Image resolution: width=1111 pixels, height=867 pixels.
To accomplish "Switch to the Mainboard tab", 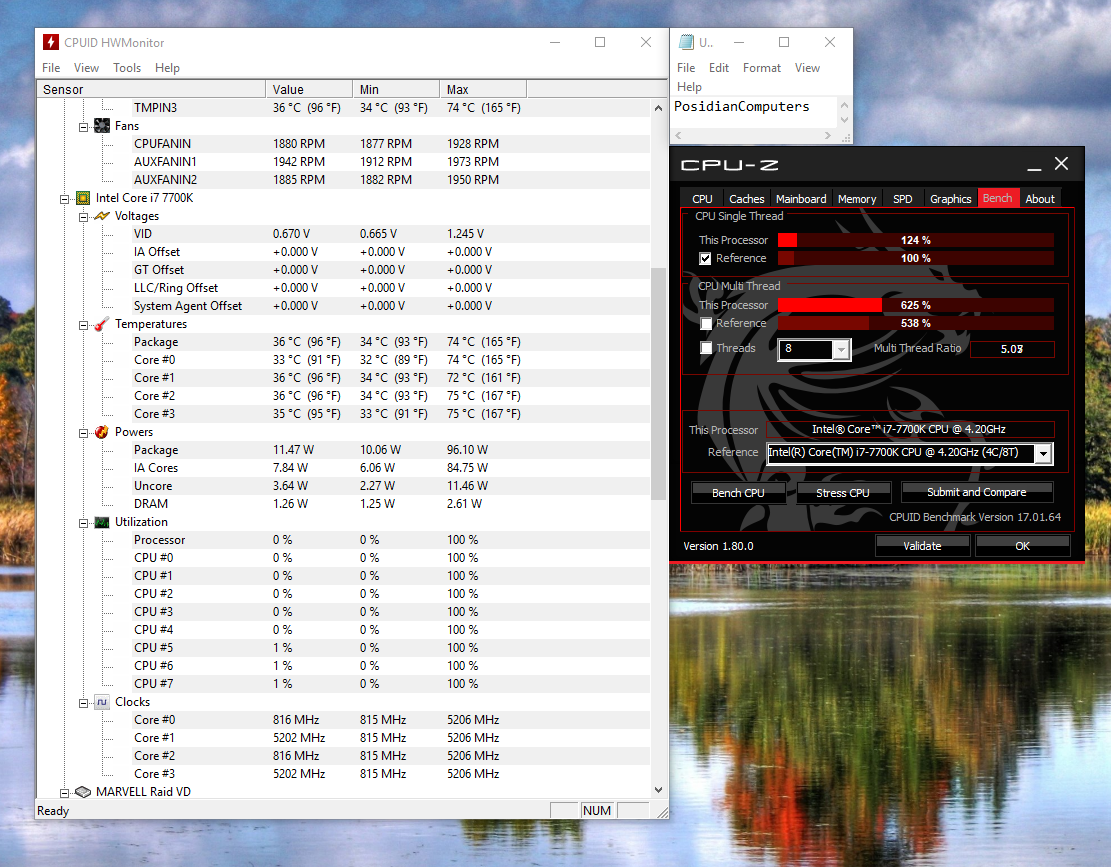I will click(x=801, y=199).
